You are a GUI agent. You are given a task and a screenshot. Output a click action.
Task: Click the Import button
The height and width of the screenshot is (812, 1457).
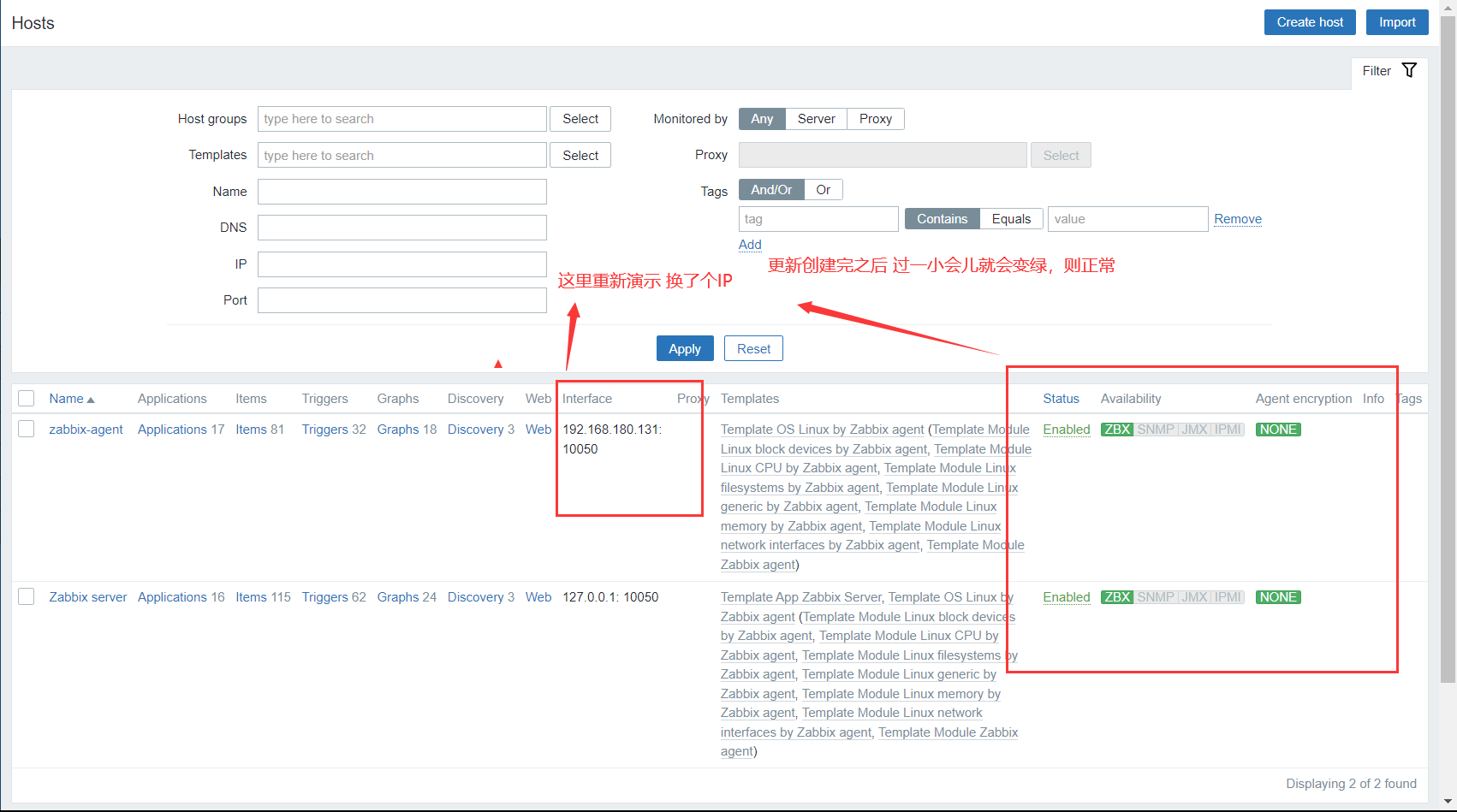pos(1397,22)
